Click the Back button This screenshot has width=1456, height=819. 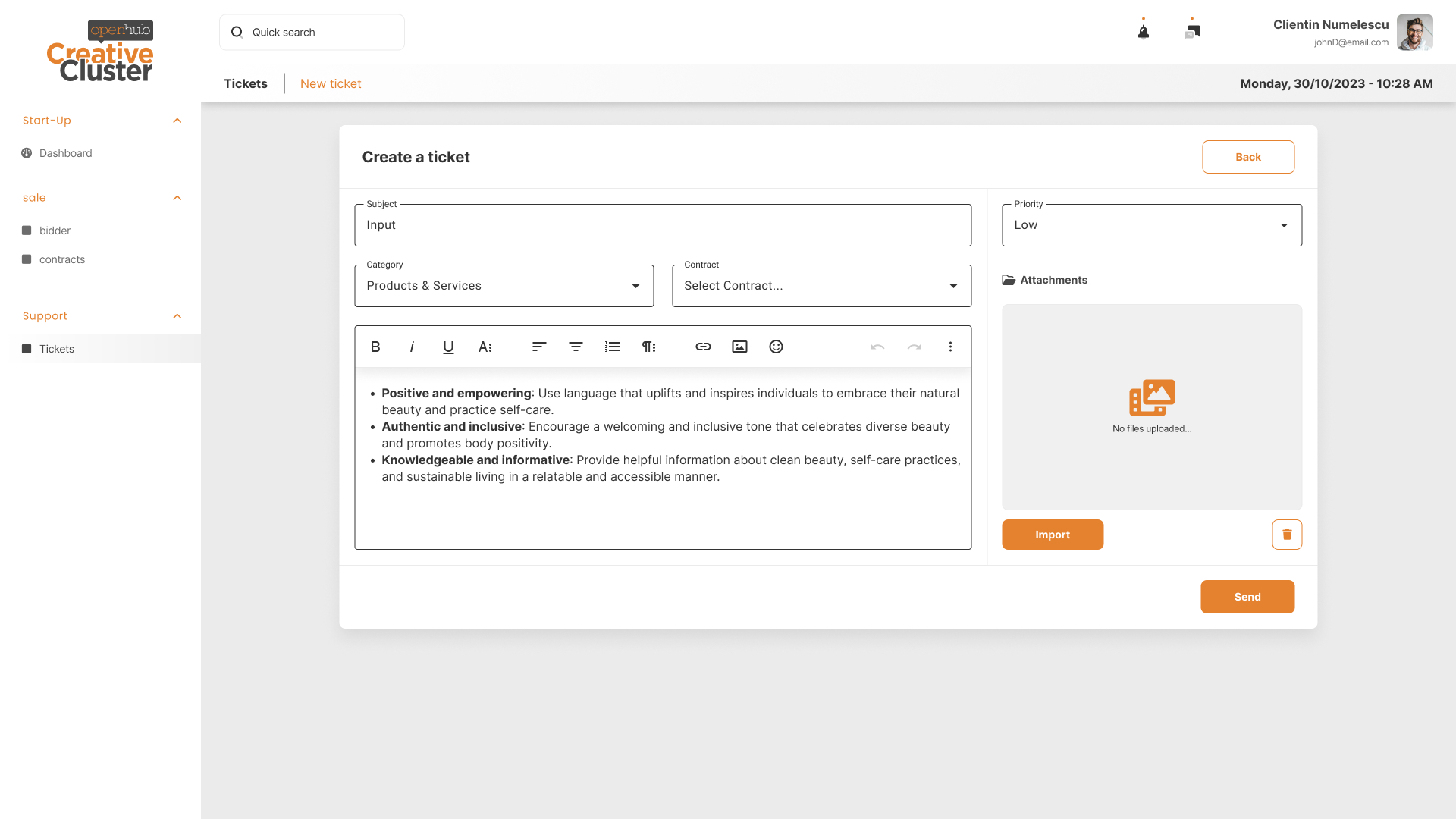1247,157
